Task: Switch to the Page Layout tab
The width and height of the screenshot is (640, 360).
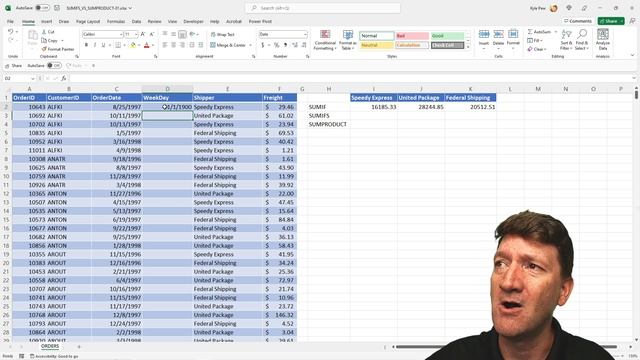Action: point(88,21)
